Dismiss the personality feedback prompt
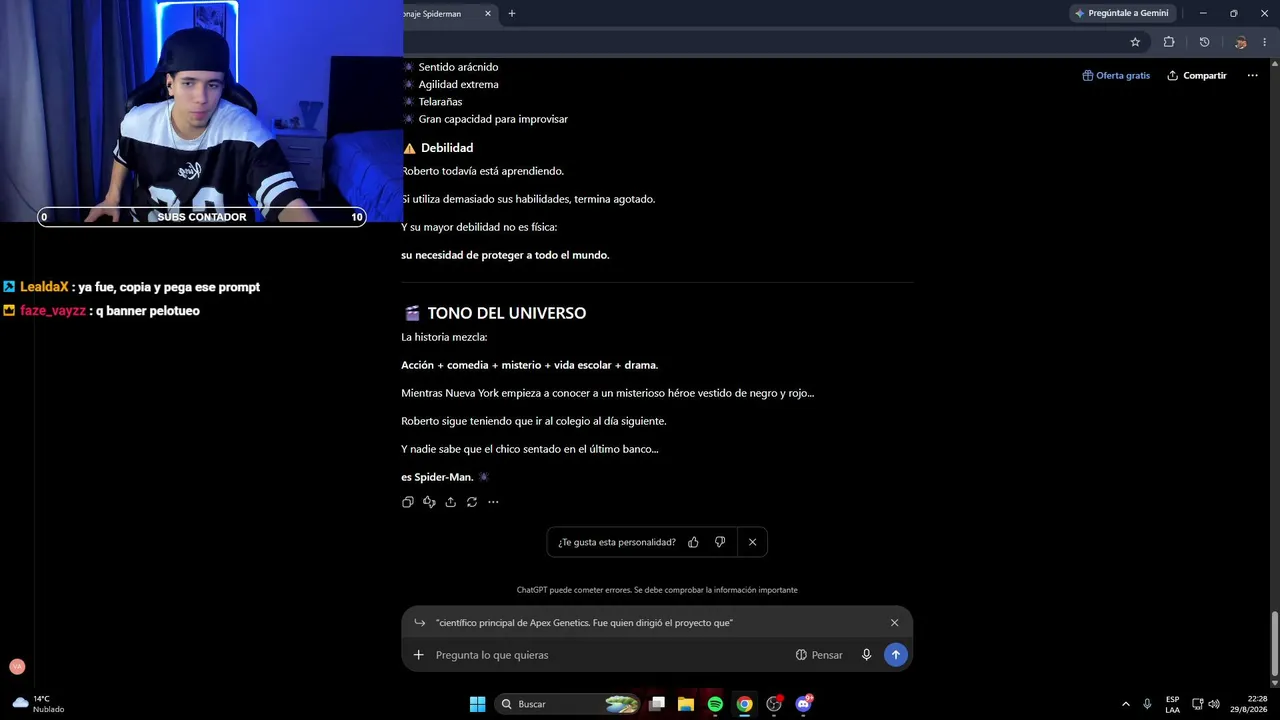Screen dimensions: 1280x720 click(752, 542)
